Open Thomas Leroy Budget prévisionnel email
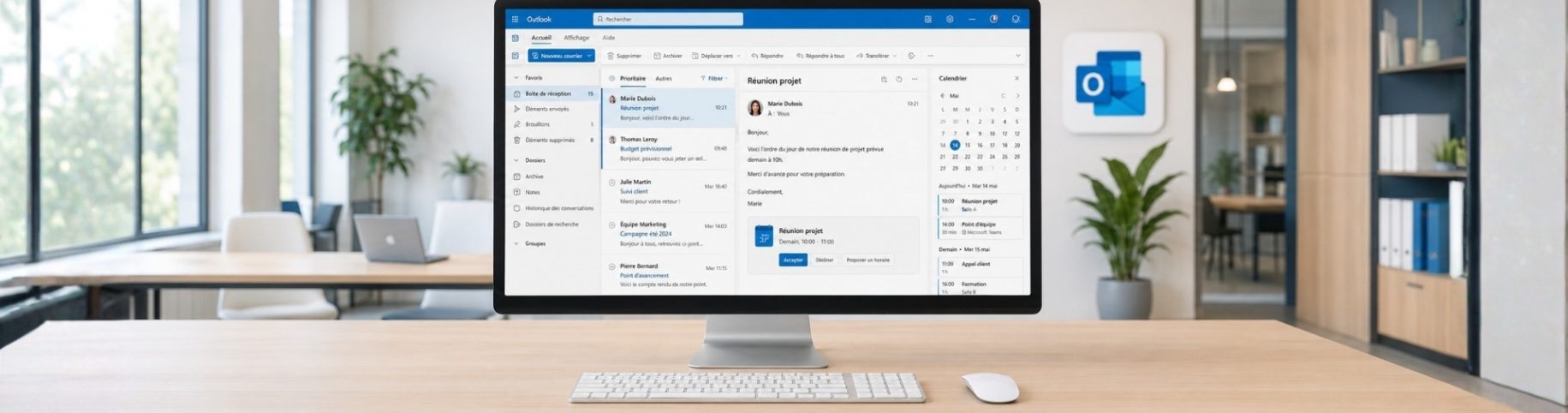Screen dimensions: 1568x413 click(x=668, y=149)
